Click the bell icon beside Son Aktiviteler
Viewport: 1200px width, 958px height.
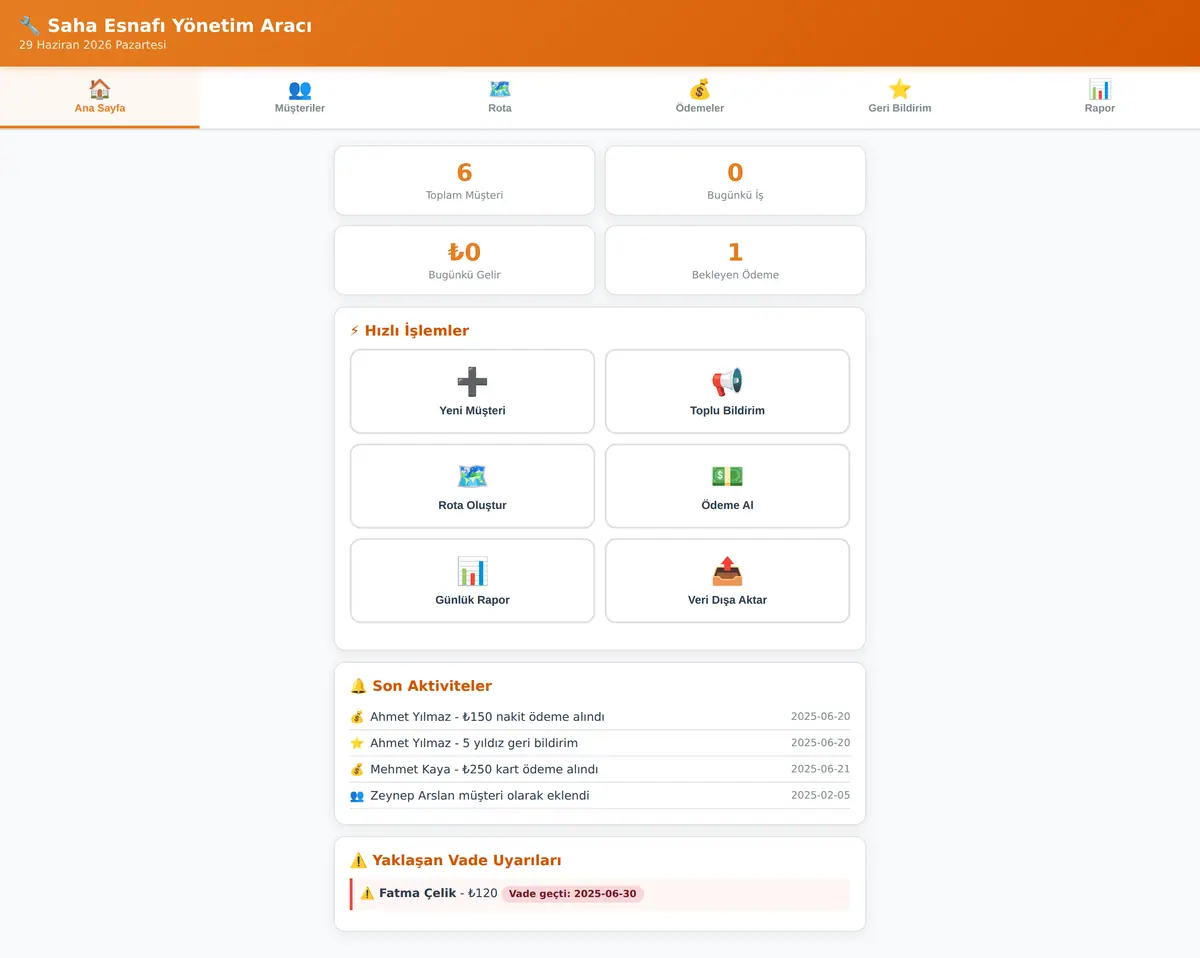[x=358, y=686]
